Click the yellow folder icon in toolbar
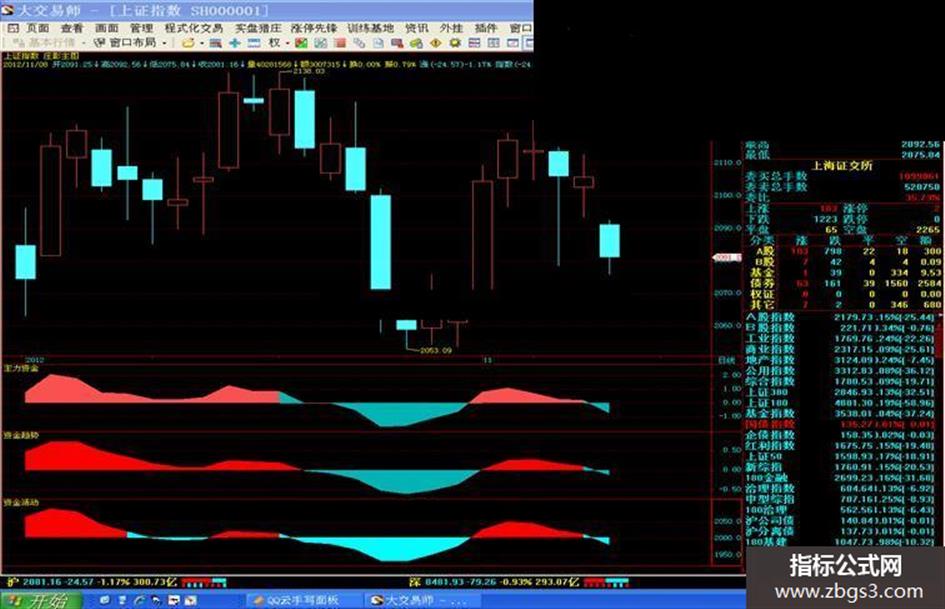The height and width of the screenshot is (609, 945). (x=188, y=43)
